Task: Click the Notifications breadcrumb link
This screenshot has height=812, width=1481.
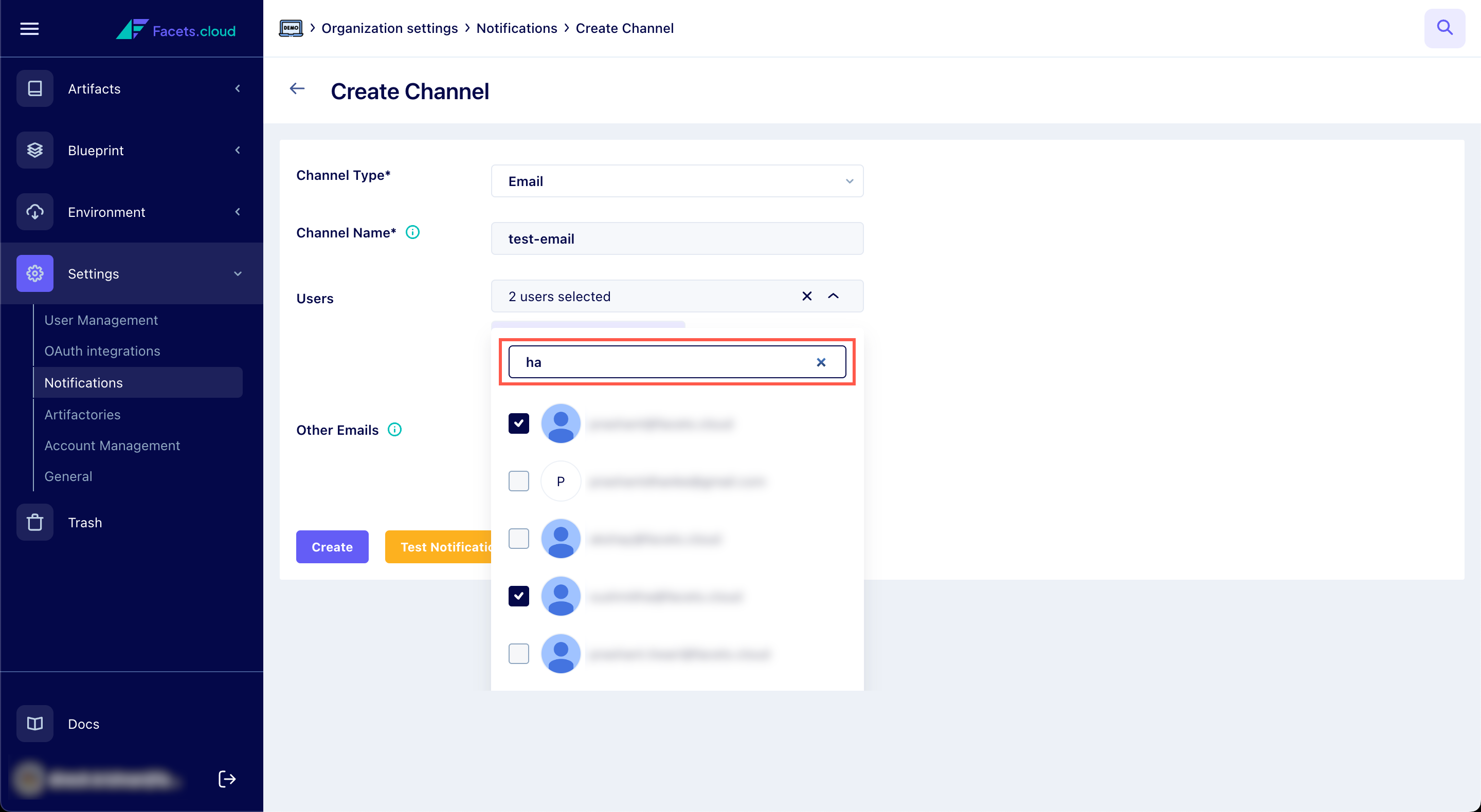Action: coord(516,28)
